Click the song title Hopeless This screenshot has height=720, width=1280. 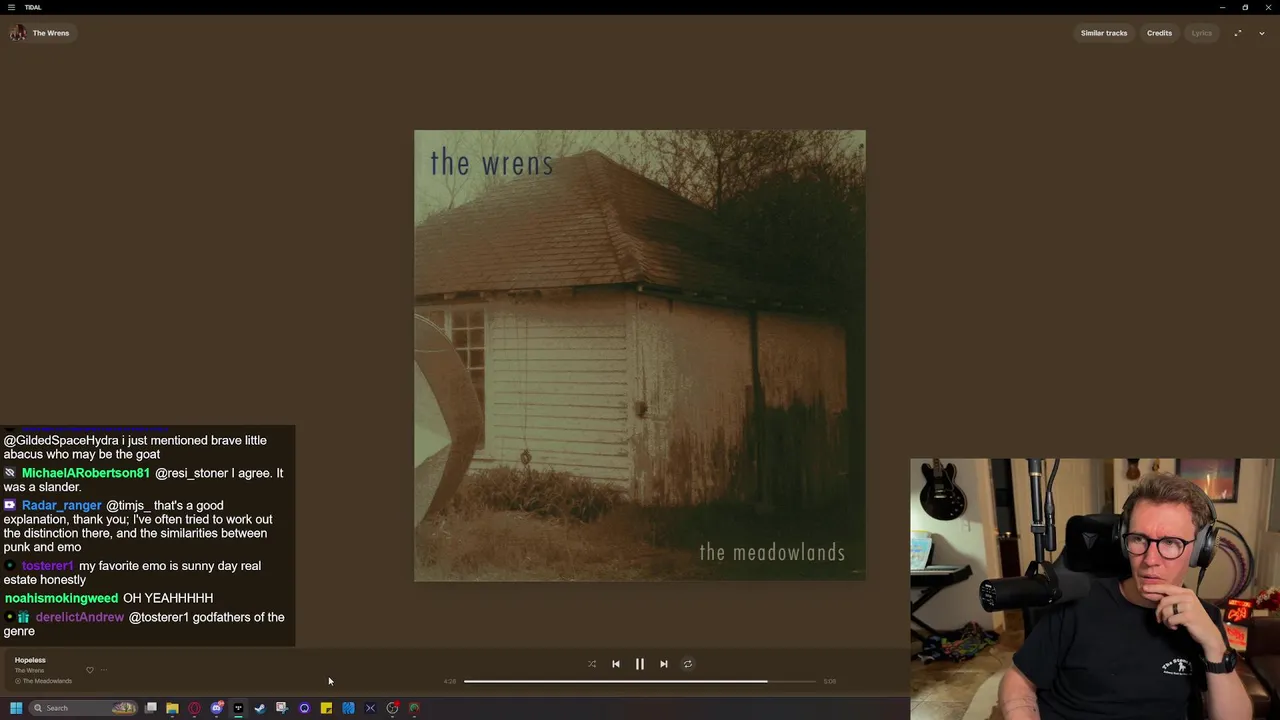(30, 660)
